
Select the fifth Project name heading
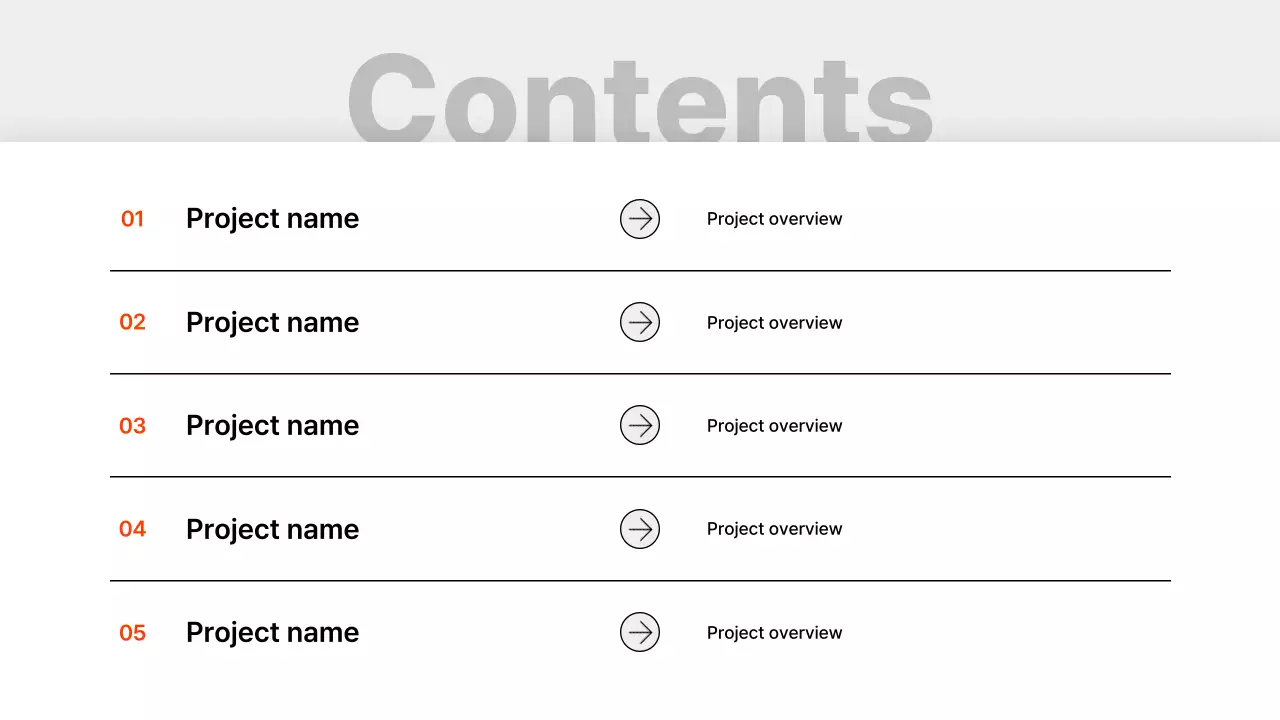coord(272,632)
